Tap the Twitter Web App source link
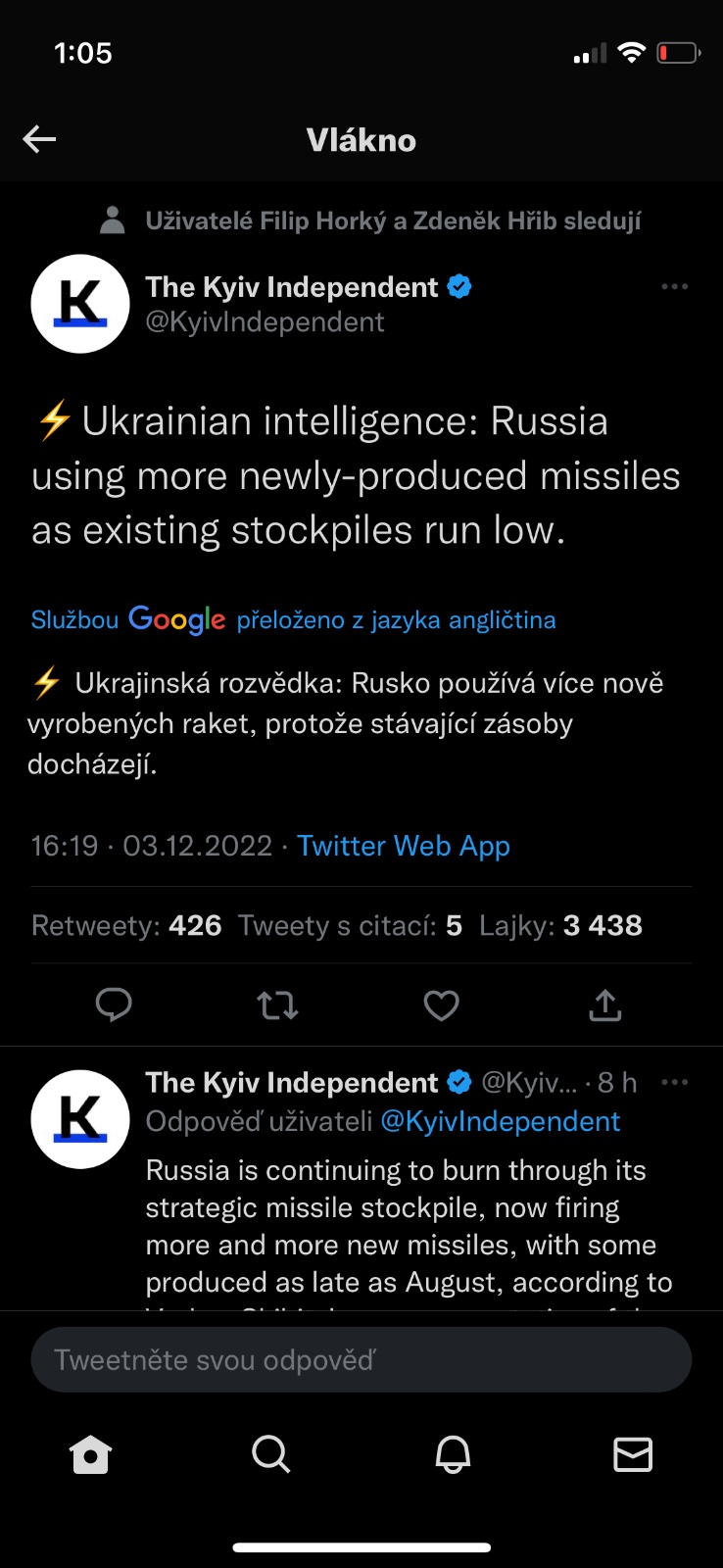723x1568 pixels. (x=404, y=846)
